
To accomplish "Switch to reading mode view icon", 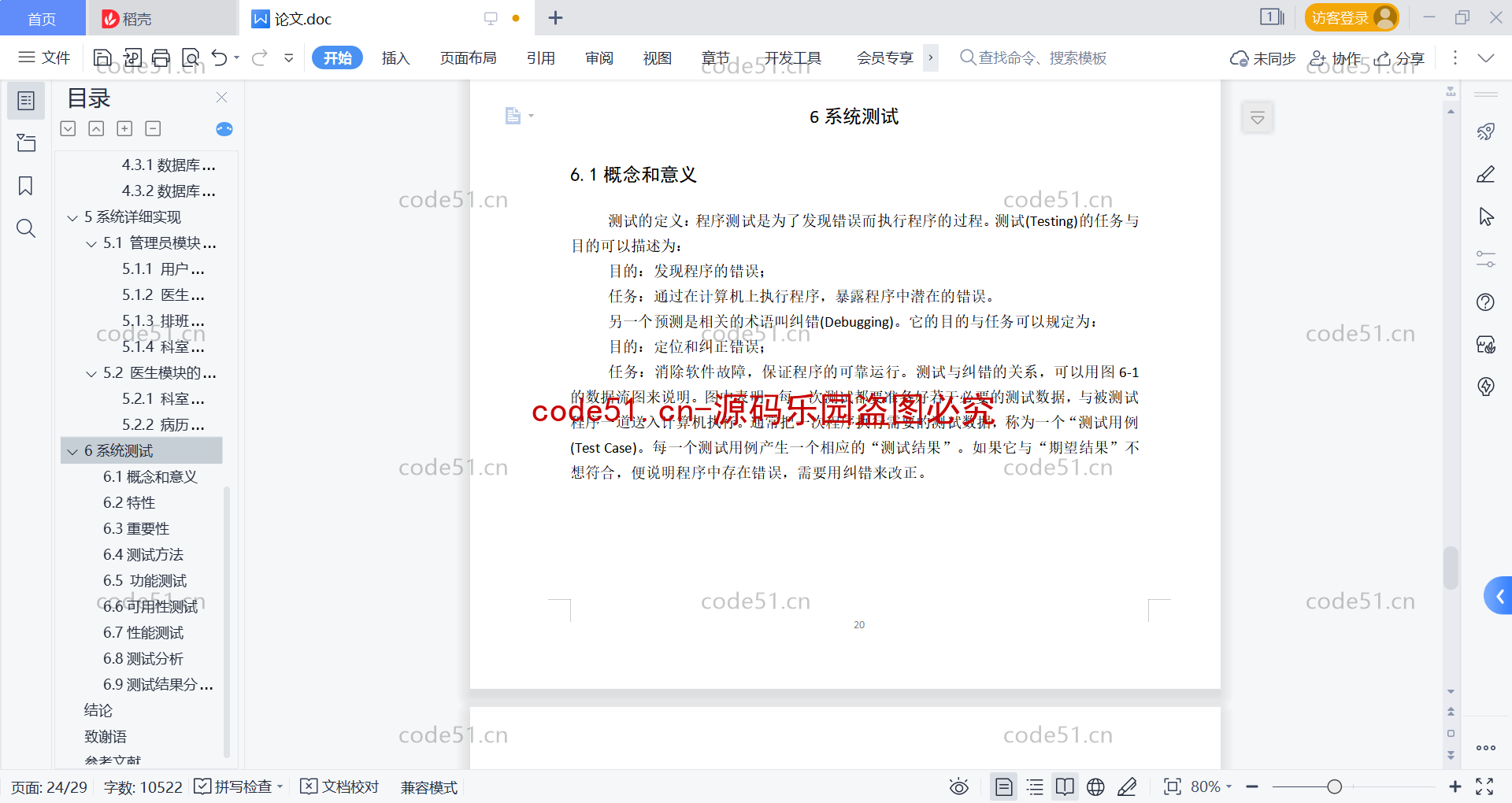I will tap(1065, 786).
